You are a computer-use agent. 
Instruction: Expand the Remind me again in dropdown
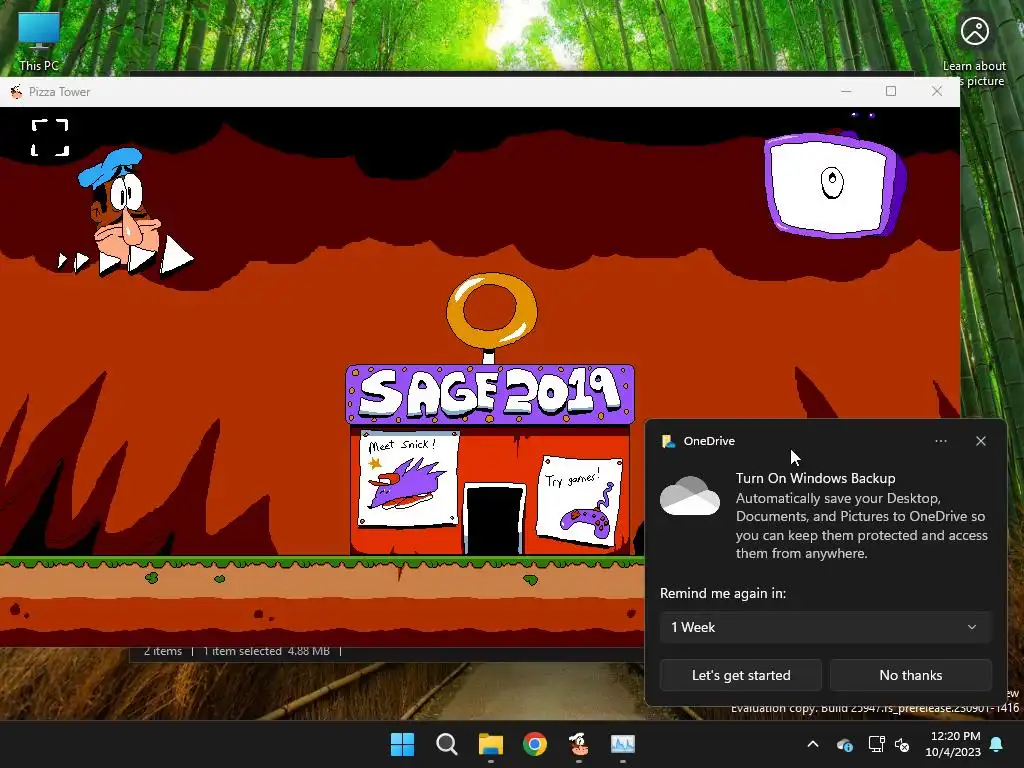pos(825,627)
